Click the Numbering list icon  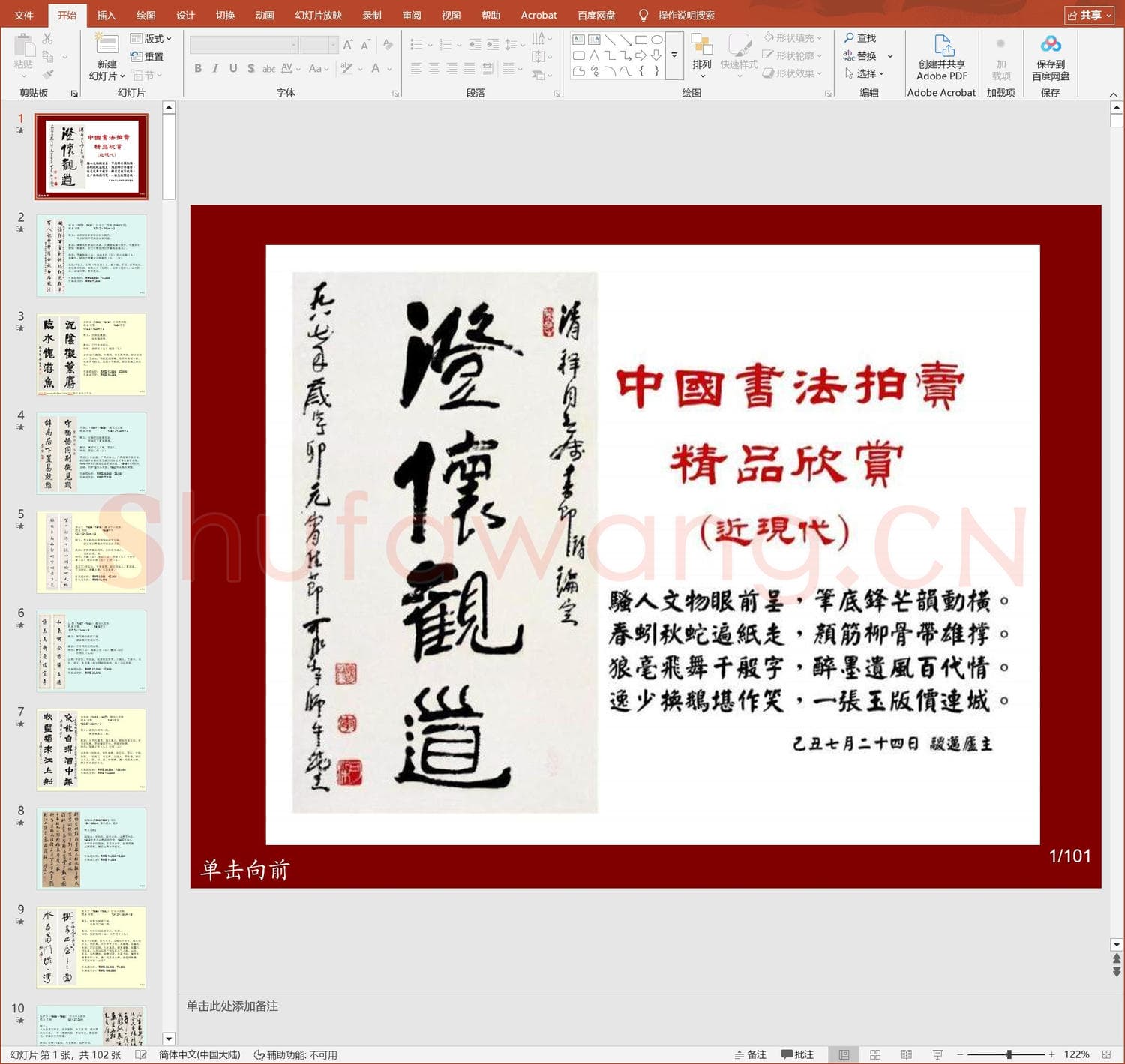(445, 45)
